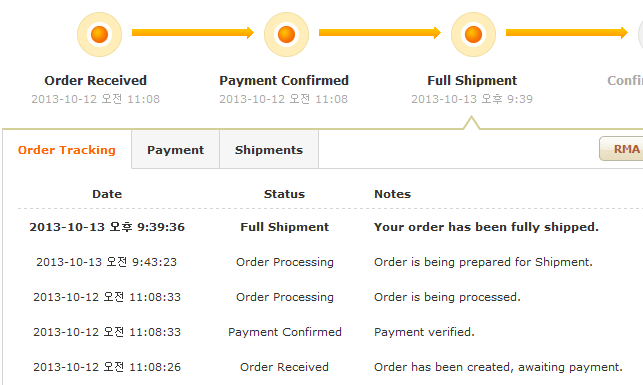This screenshot has height=385, width=643.
Task: Click the Payment Confirmed step circle icon
Action: click(286, 34)
